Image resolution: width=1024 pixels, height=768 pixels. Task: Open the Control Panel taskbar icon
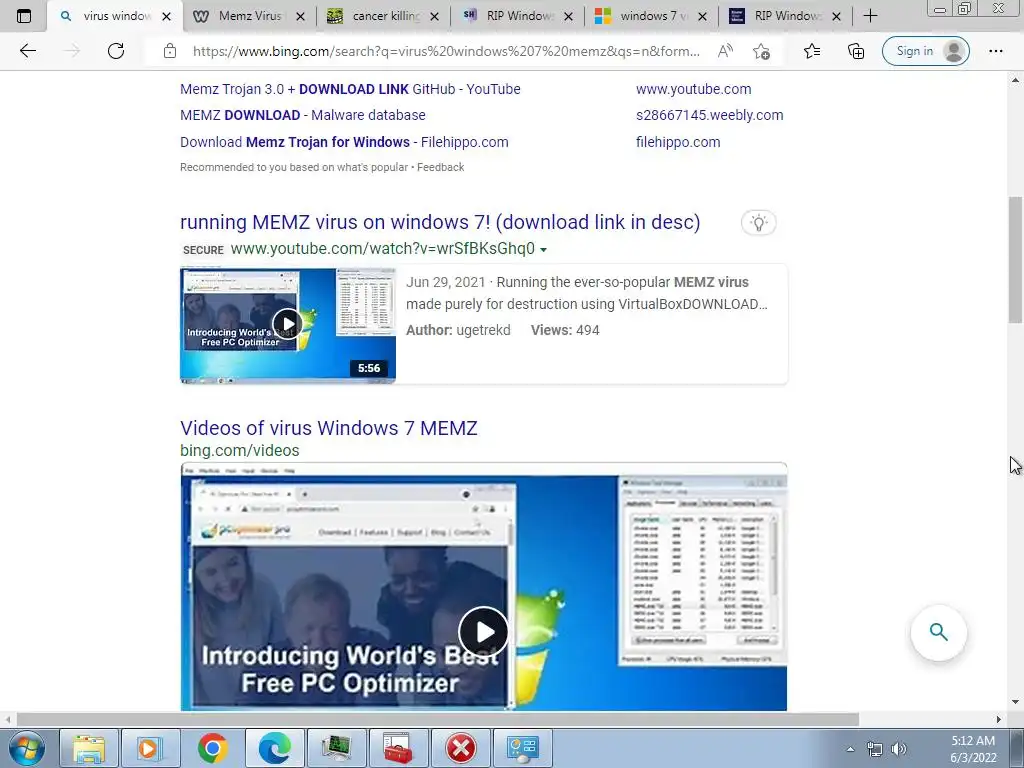pos(522,748)
